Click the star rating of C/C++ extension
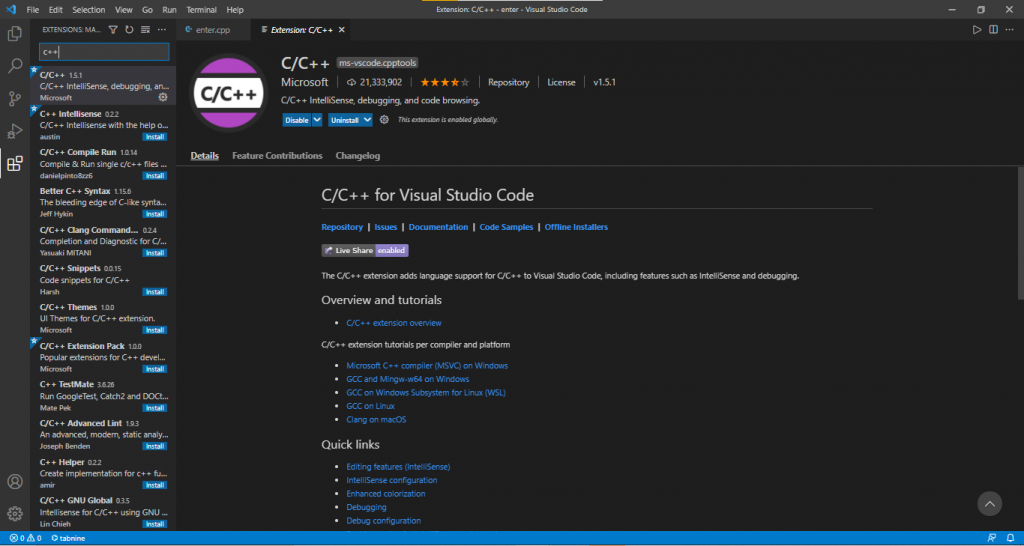The width and height of the screenshot is (1024, 546). coord(445,82)
